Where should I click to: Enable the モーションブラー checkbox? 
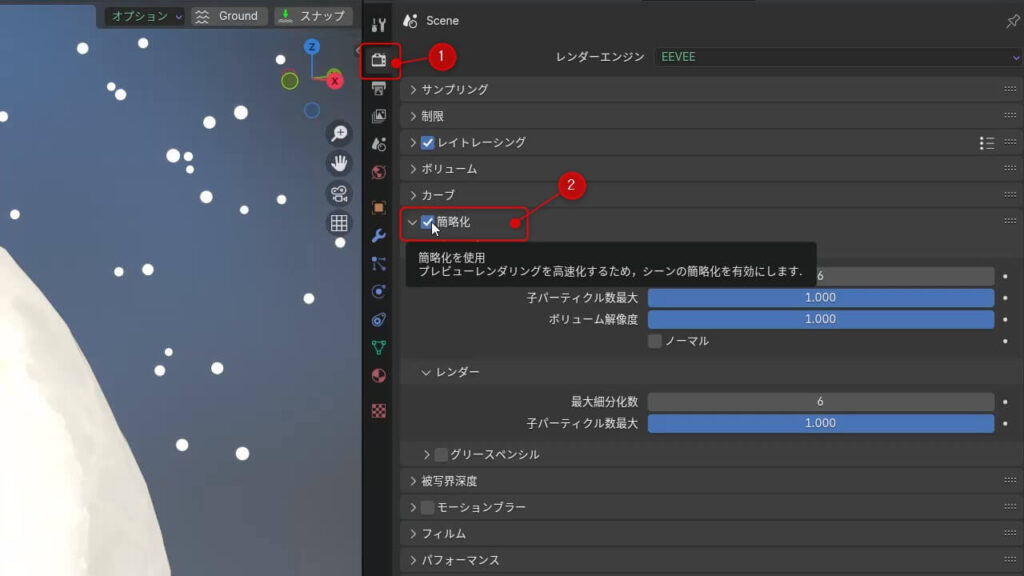tap(428, 507)
